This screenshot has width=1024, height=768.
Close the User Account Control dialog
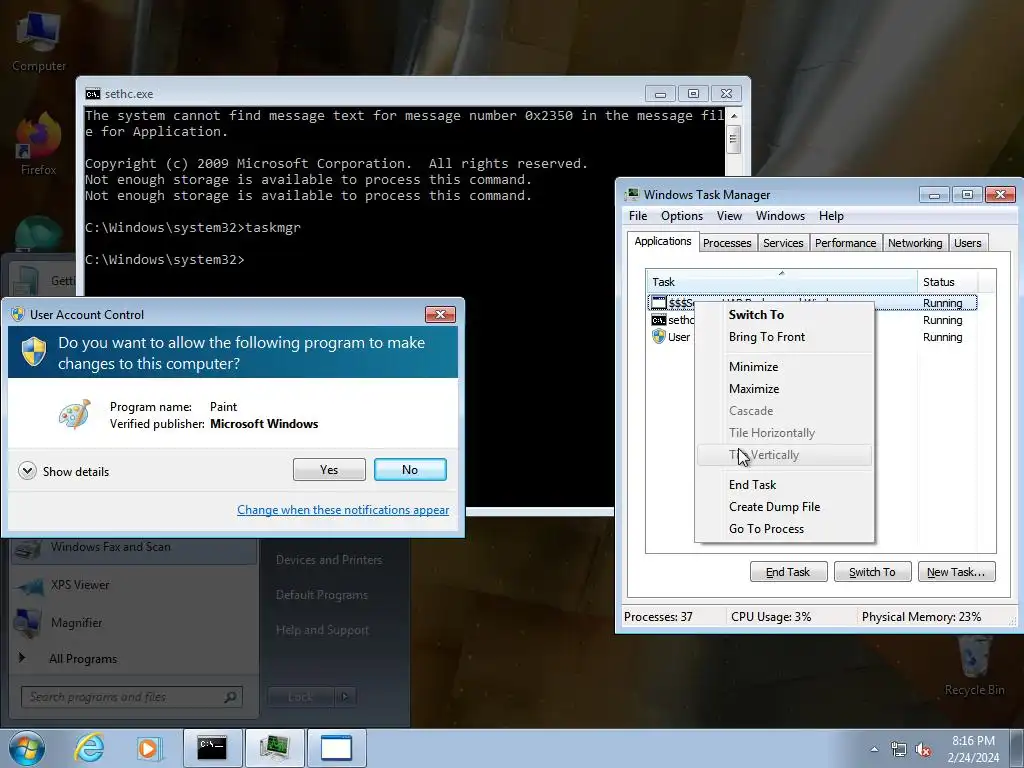pyautogui.click(x=440, y=315)
